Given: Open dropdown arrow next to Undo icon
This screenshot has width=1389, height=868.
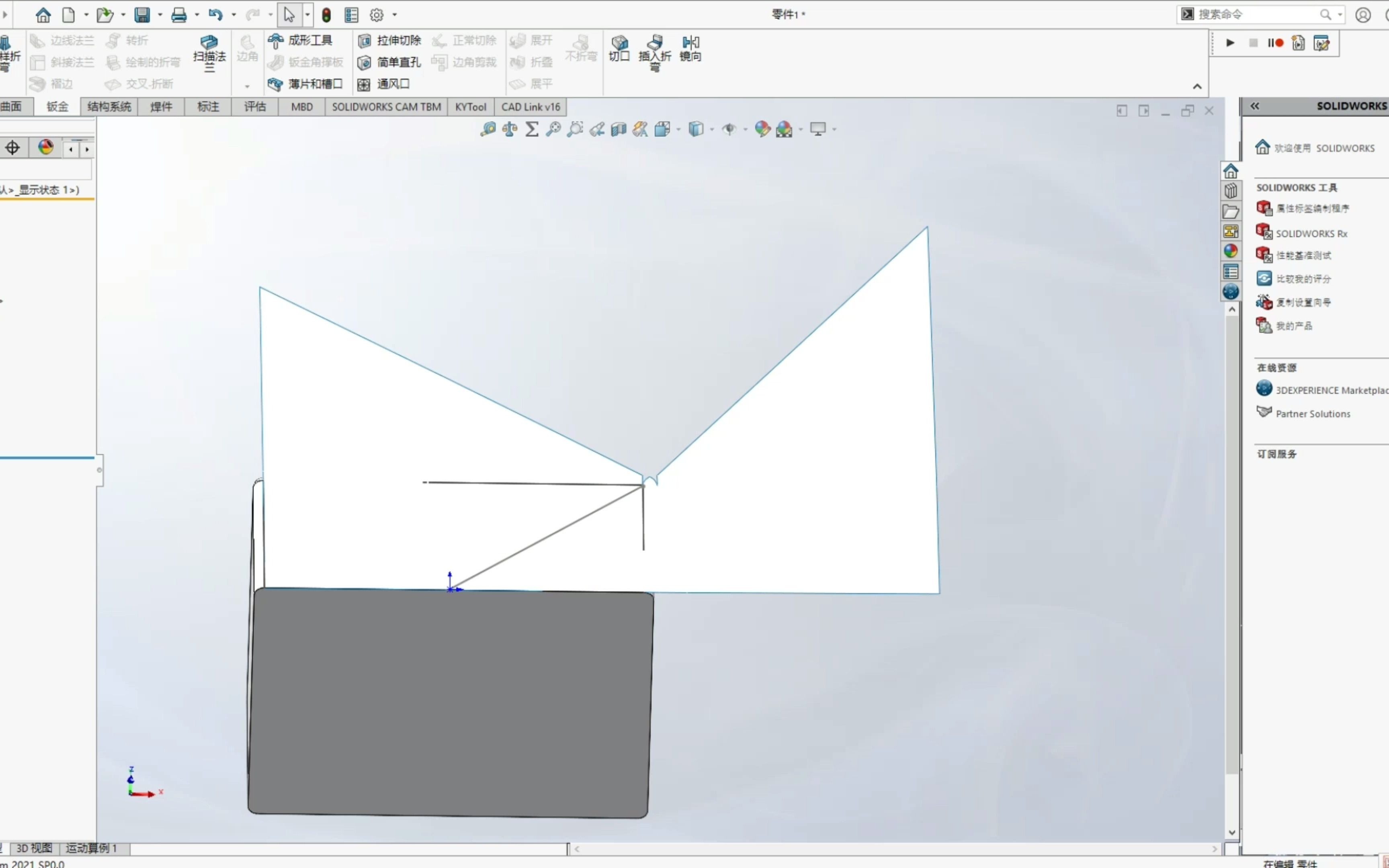Looking at the screenshot, I should (234, 15).
